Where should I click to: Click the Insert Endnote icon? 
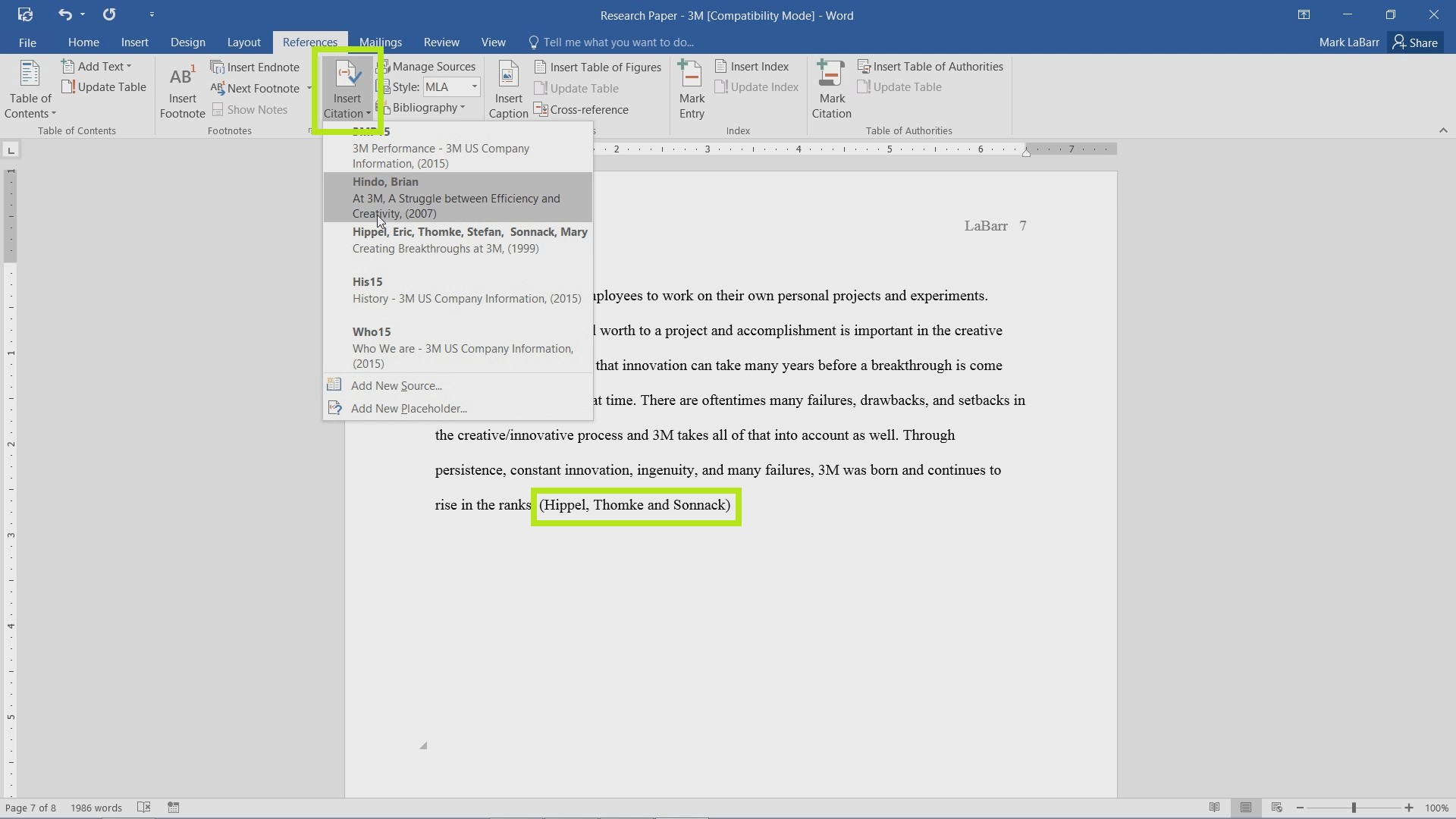point(255,65)
